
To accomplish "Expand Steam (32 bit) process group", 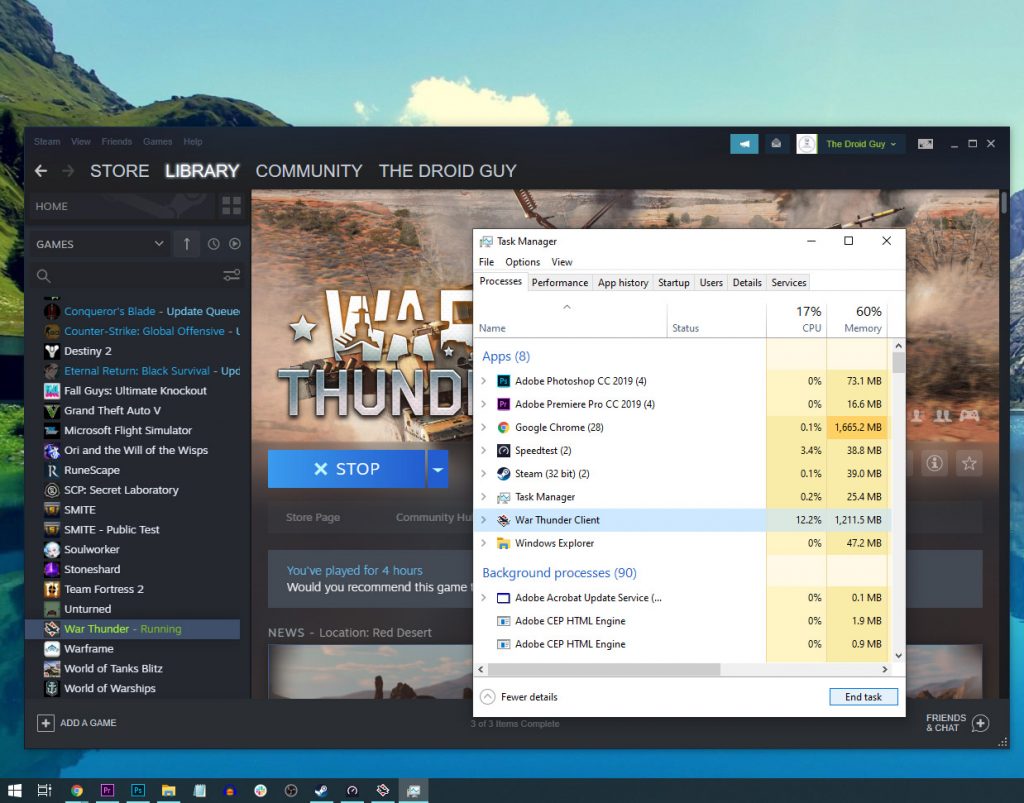I will pyautogui.click(x=484, y=473).
